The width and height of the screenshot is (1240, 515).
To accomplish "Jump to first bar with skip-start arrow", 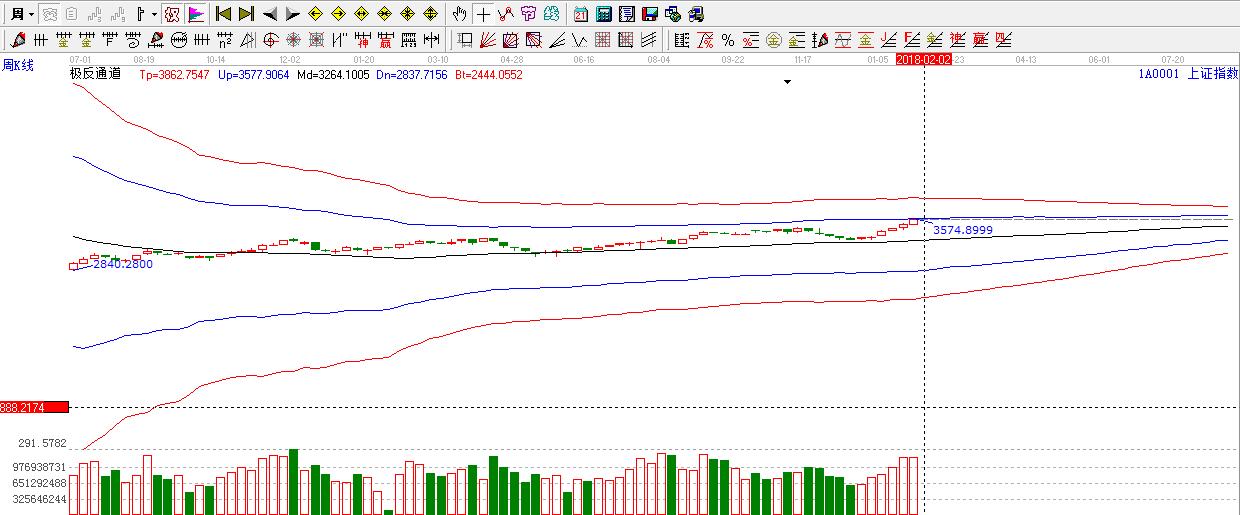I will (224, 14).
